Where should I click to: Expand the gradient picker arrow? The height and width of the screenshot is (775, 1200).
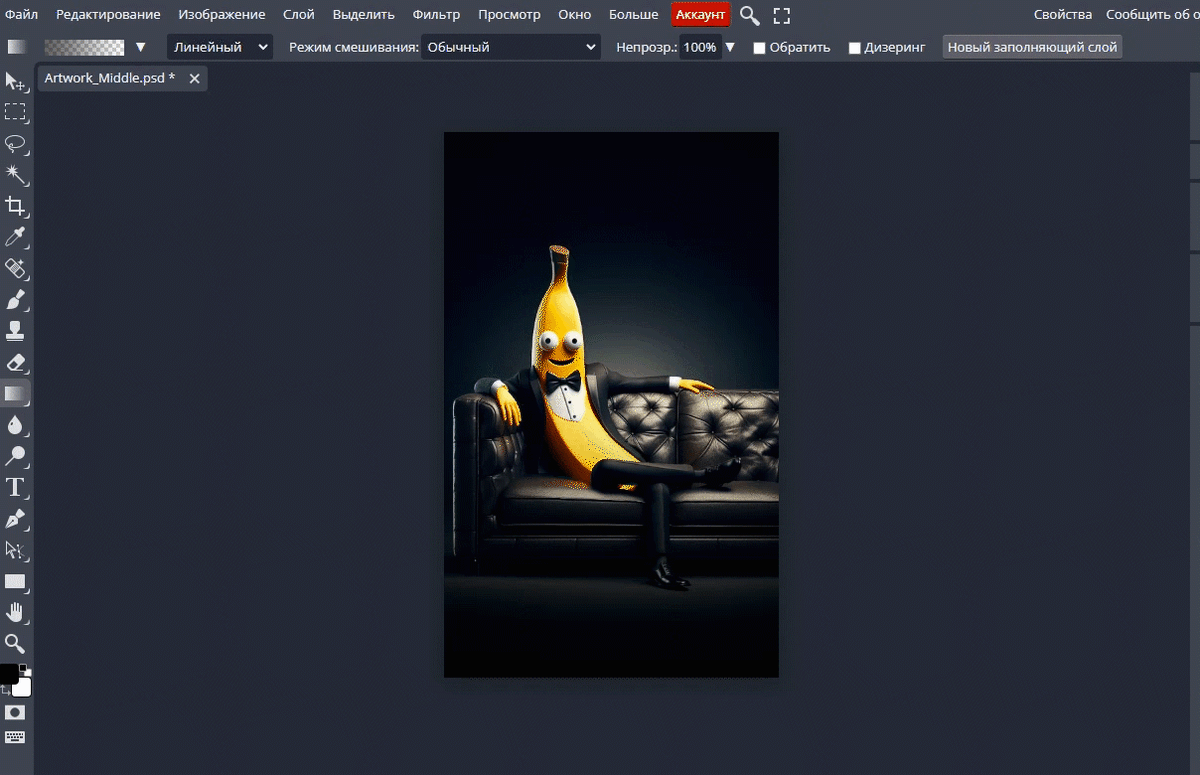point(140,47)
